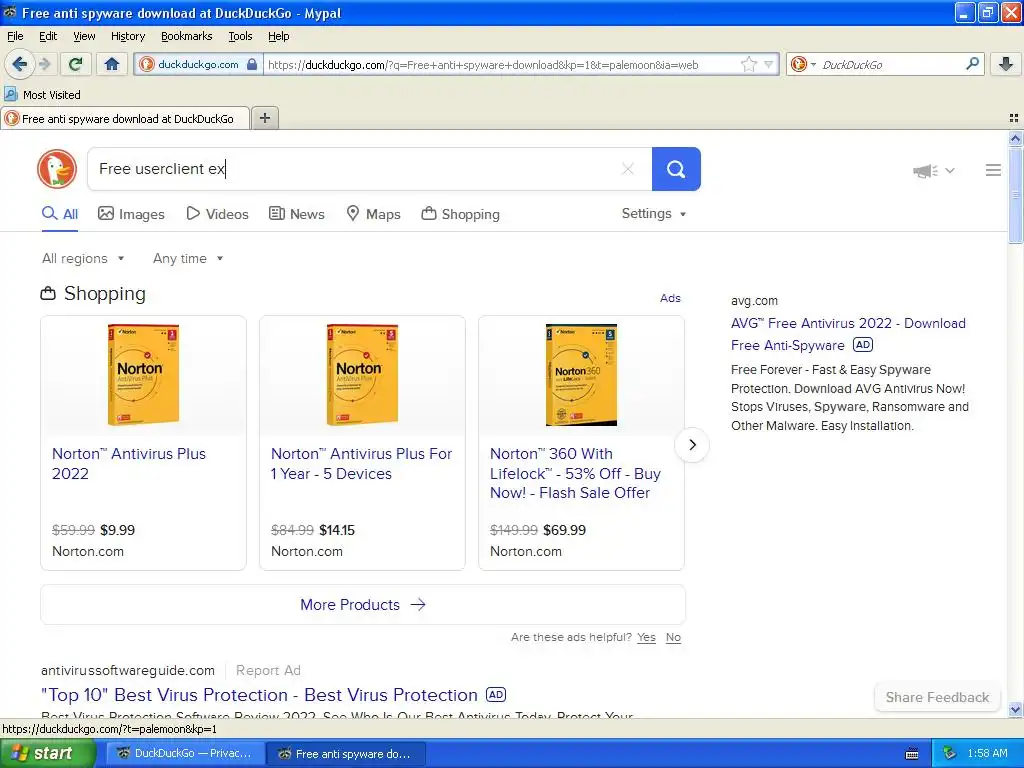Click Norton 360 Lifelock box image
Image resolution: width=1024 pixels, height=768 pixels.
tap(581, 375)
